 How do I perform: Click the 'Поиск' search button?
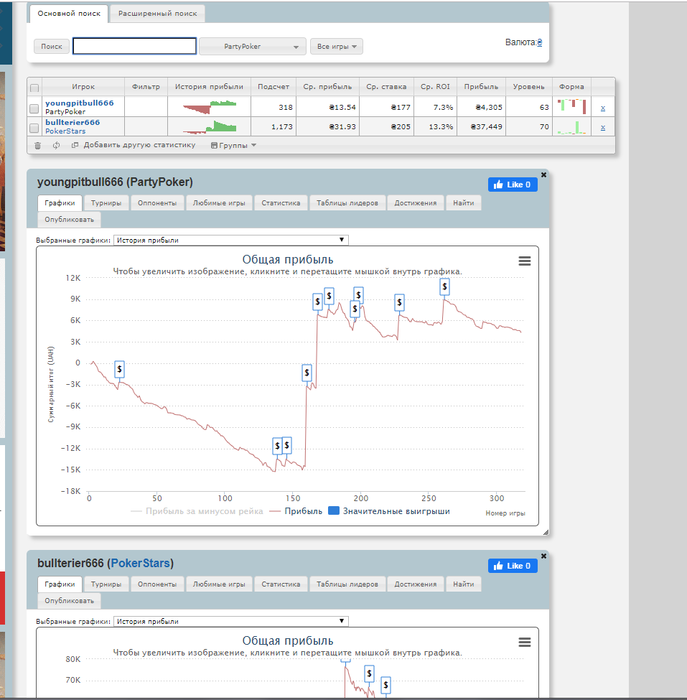tap(52, 46)
